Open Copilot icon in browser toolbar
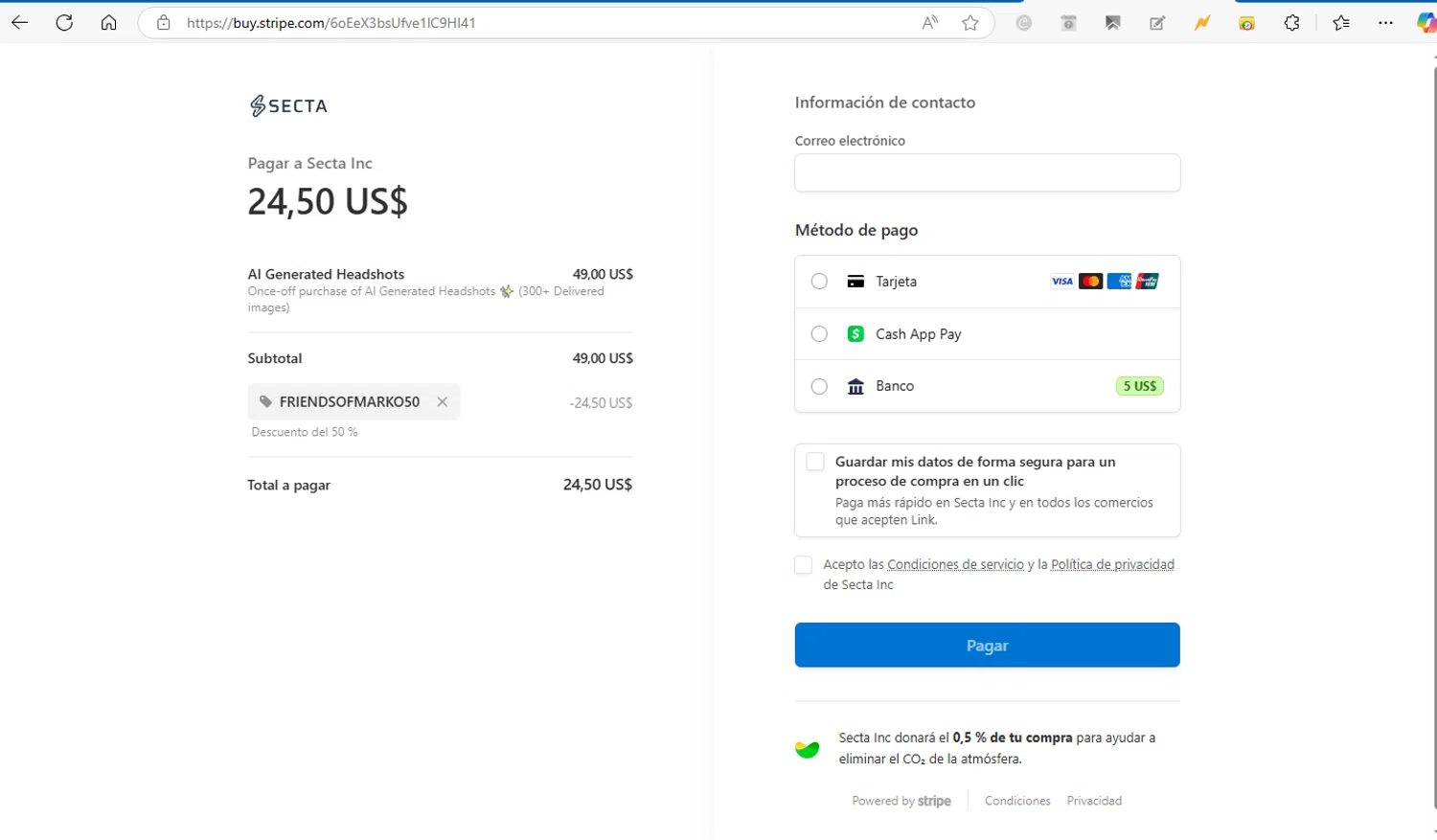 pyautogui.click(x=1426, y=23)
